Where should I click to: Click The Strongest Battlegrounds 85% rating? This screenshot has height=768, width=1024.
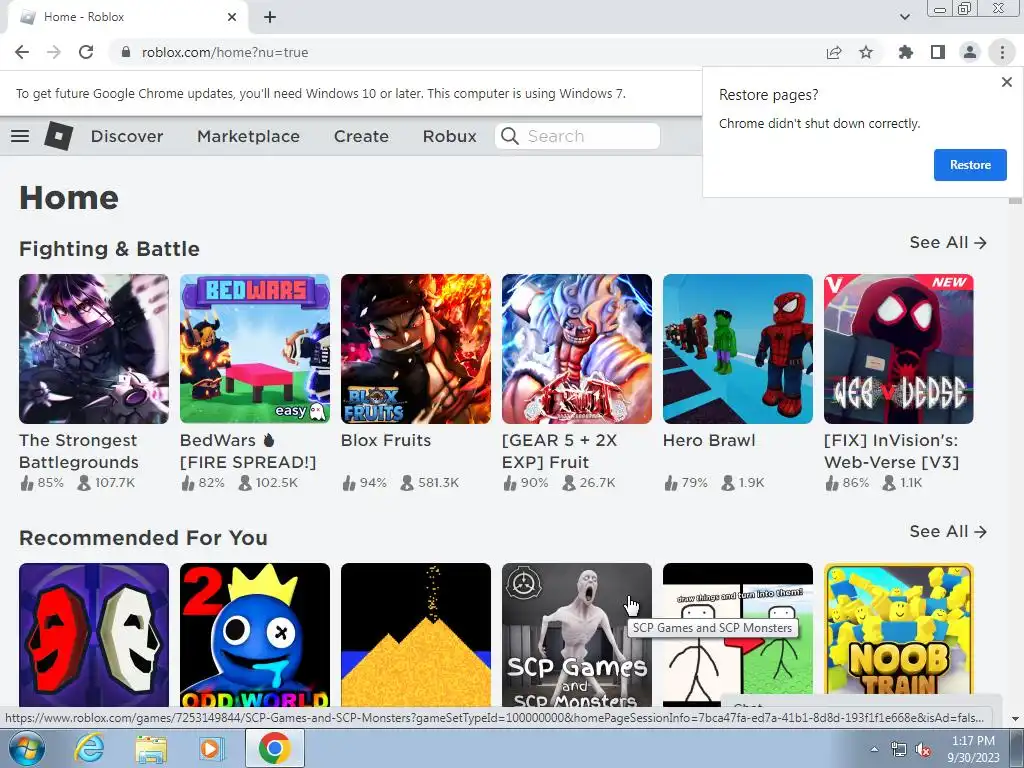pyautogui.click(x=42, y=483)
